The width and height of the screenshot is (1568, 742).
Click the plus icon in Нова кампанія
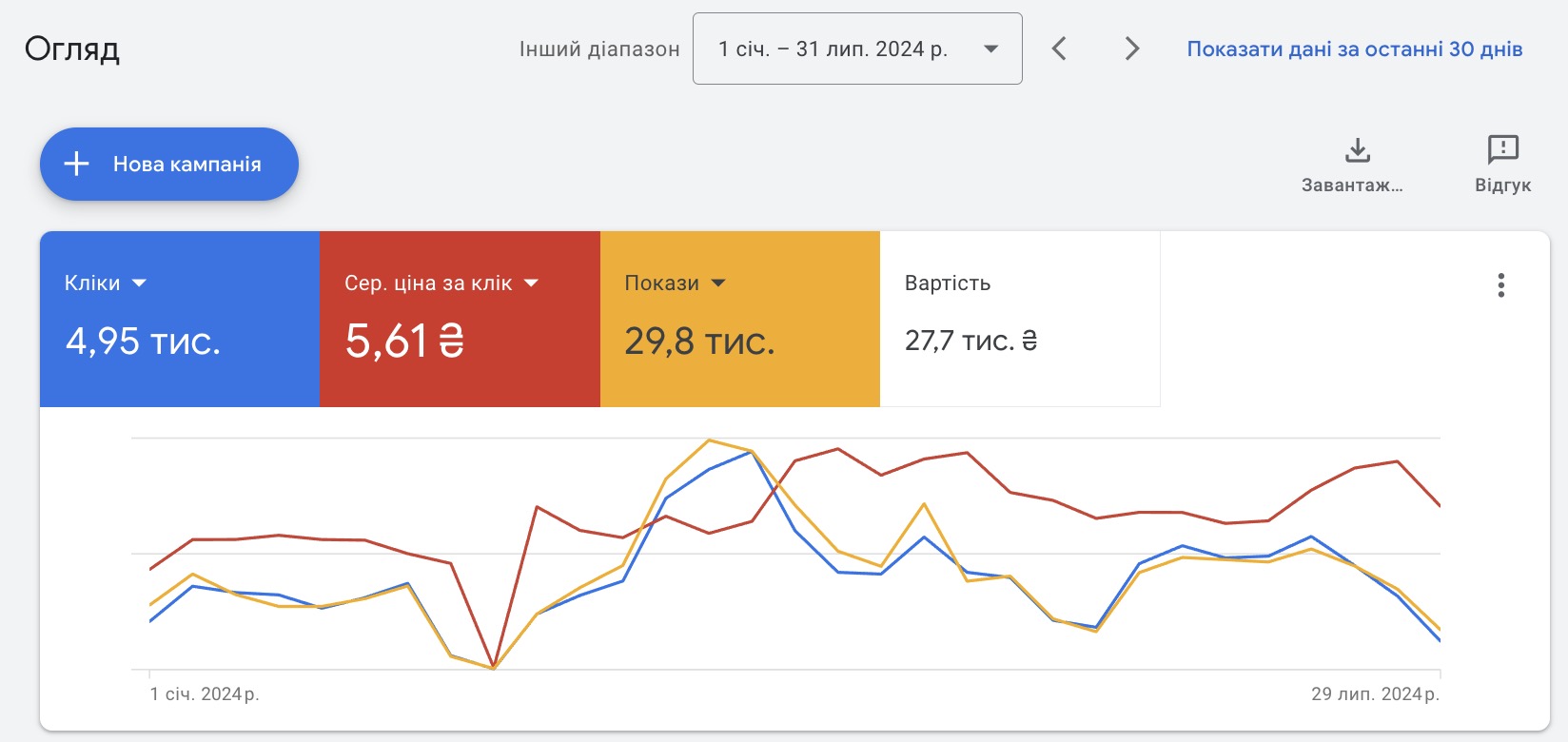coord(76,164)
